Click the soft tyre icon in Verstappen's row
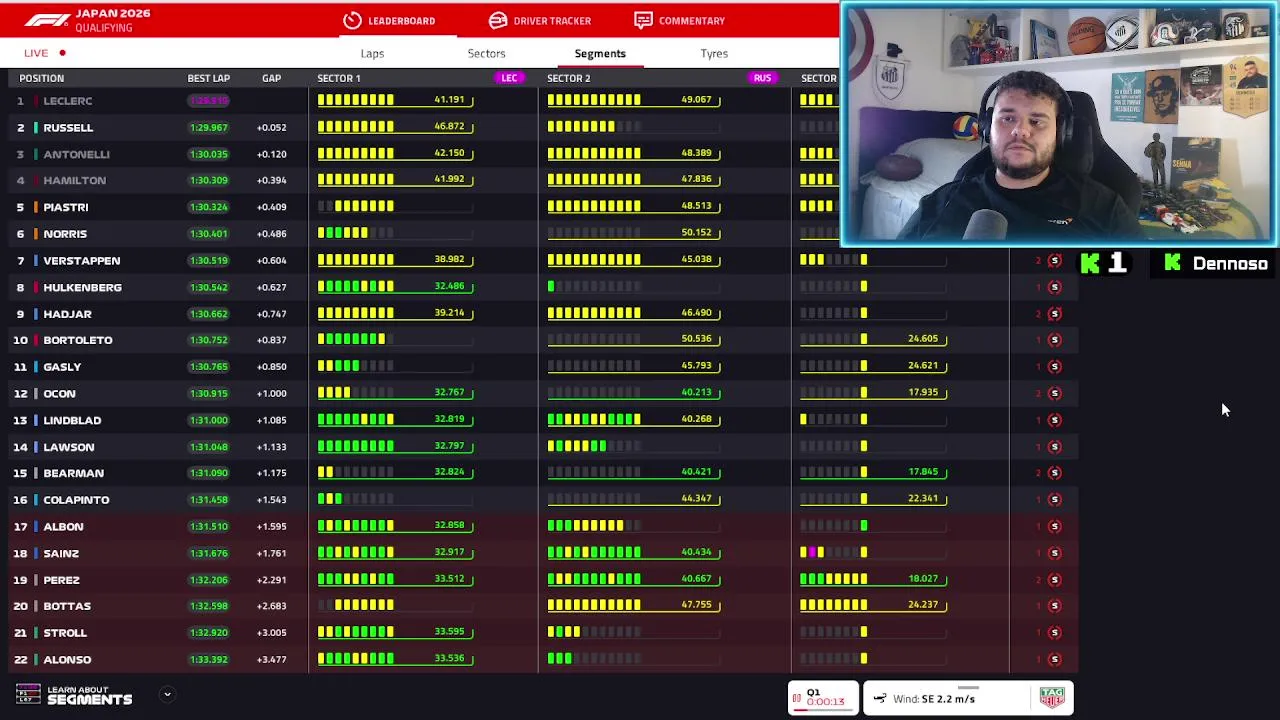 coord(1054,260)
